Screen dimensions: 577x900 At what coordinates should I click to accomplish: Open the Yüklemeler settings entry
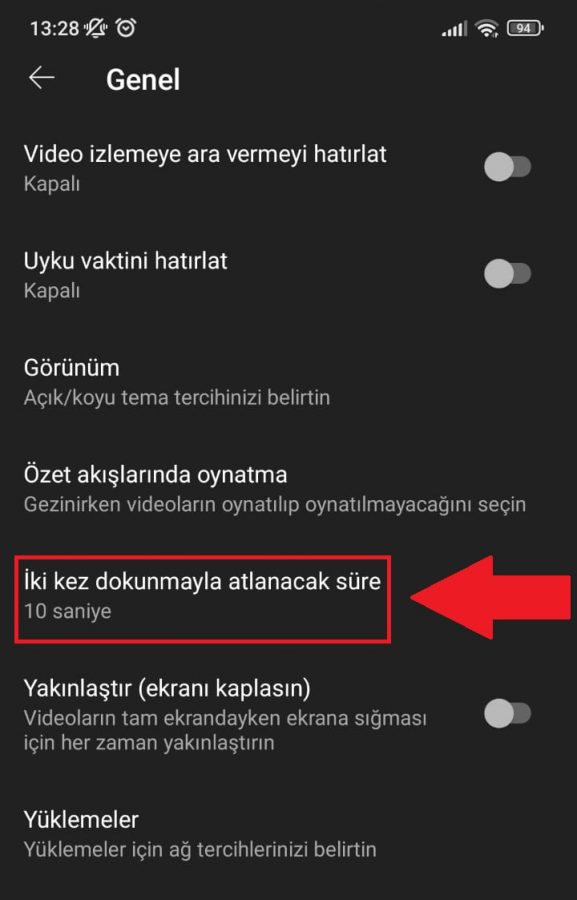pyautogui.click(x=288, y=833)
